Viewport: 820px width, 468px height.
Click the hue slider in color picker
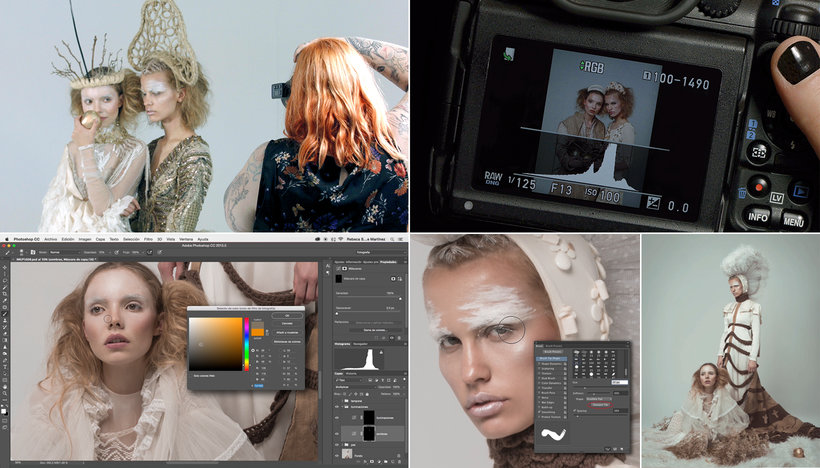[247, 344]
